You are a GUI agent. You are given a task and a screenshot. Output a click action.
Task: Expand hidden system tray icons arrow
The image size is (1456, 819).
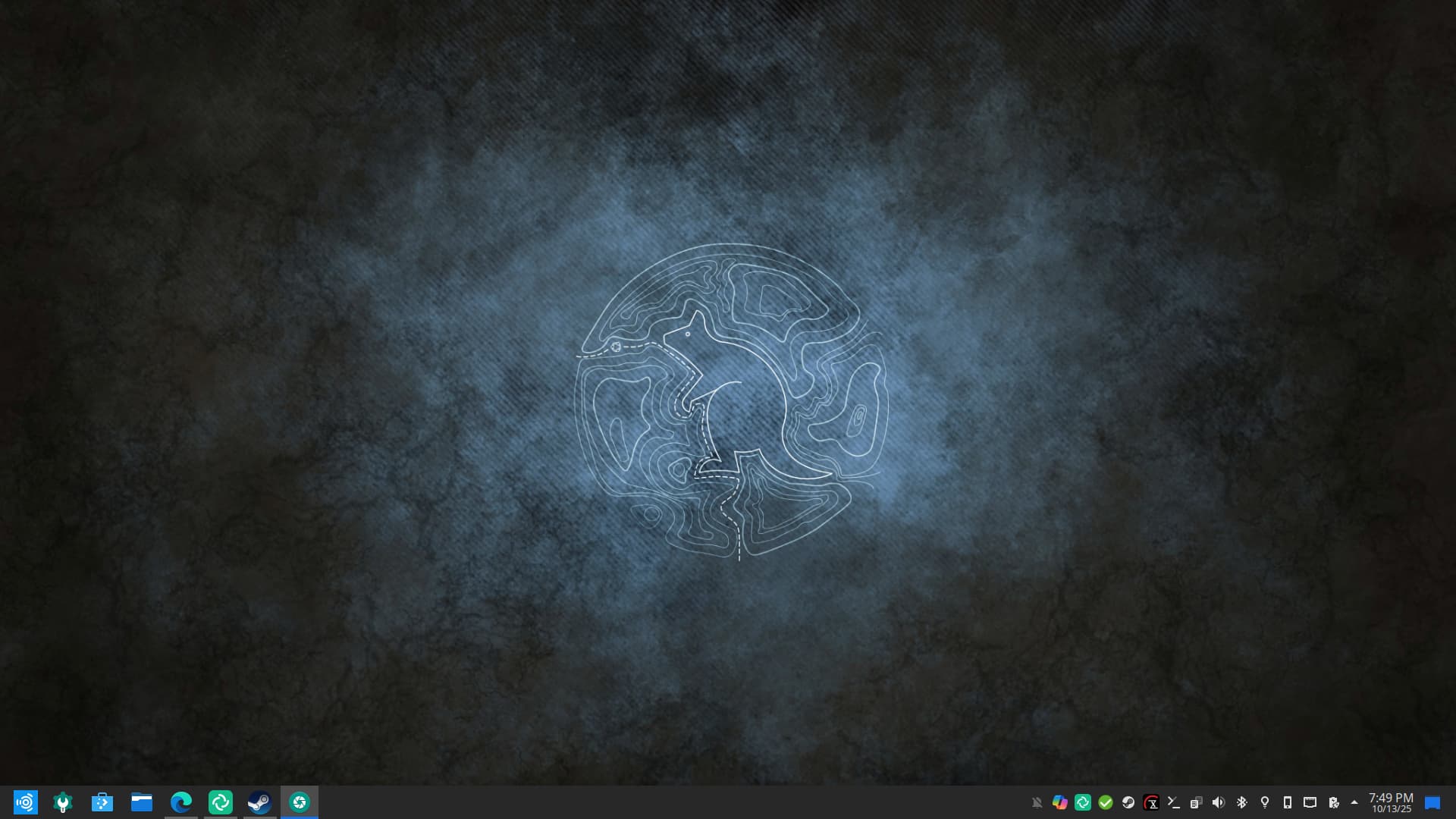(1354, 802)
